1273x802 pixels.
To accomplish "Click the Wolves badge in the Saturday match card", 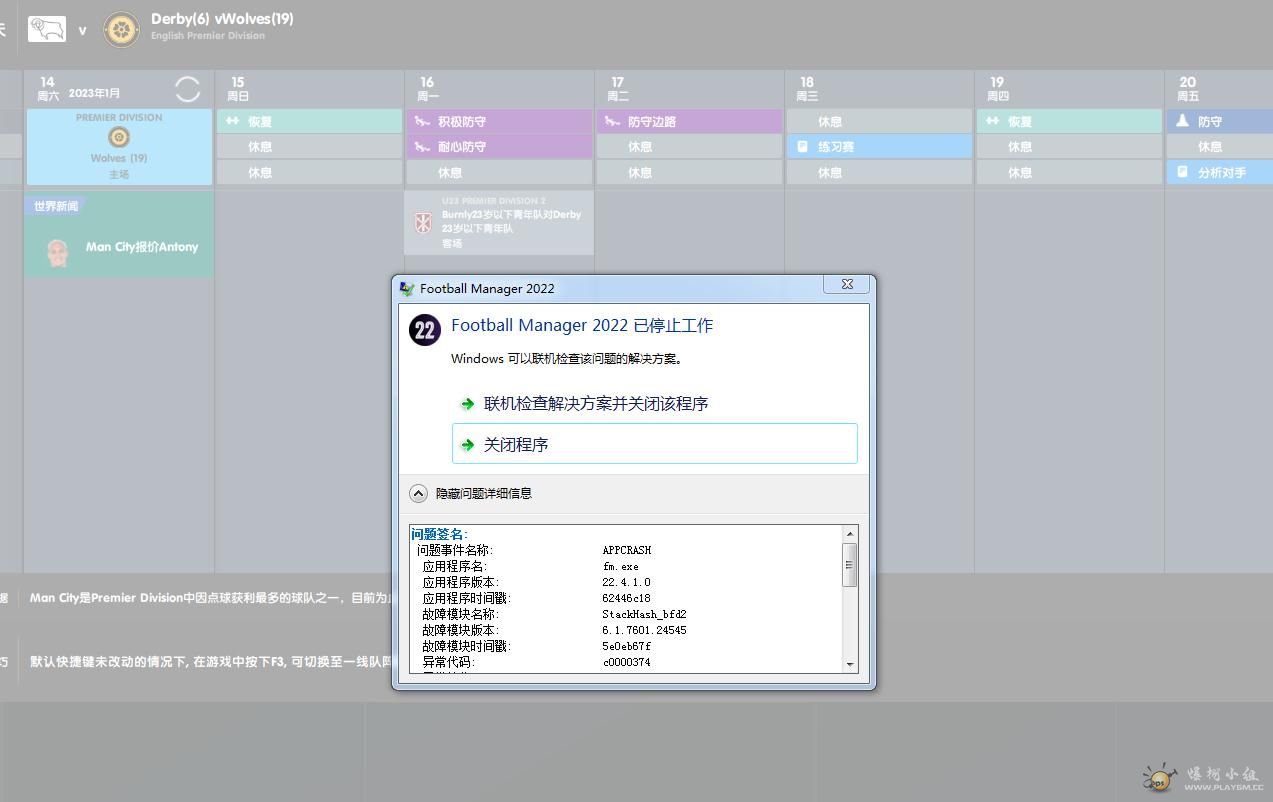I will [119, 137].
